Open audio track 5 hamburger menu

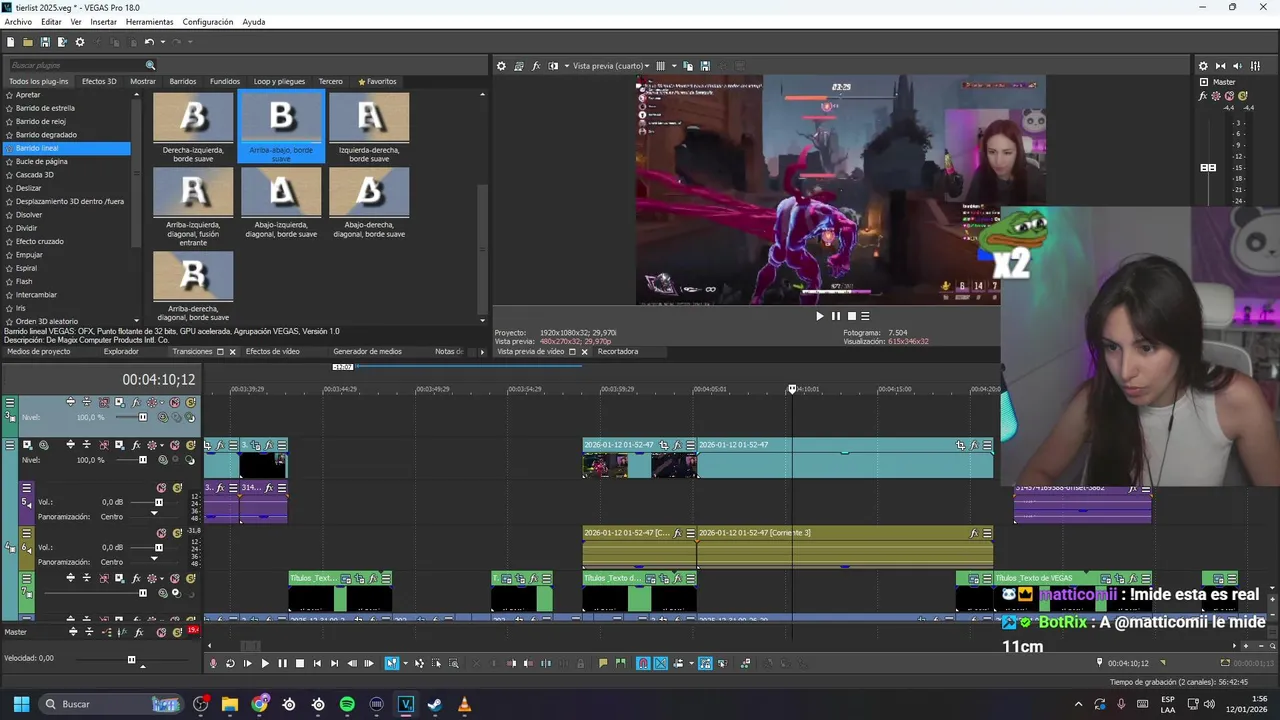27,488
